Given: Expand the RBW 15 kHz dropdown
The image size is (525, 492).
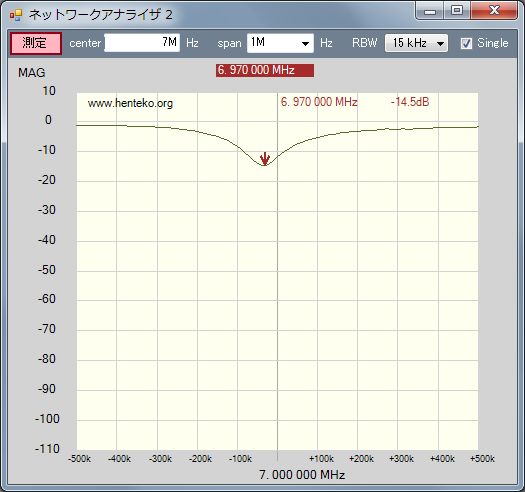Looking at the screenshot, I should click(x=416, y=43).
